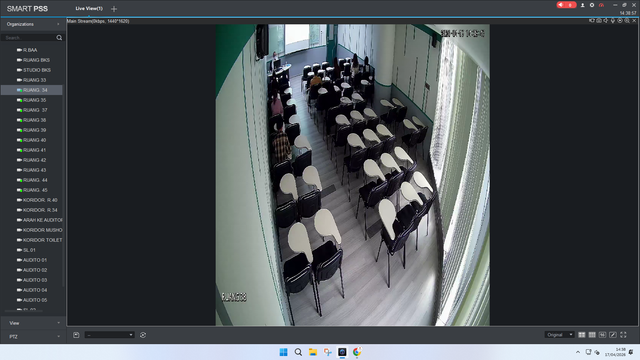Expand the PTZ panel
This screenshot has width=640, height=360.
33,337
